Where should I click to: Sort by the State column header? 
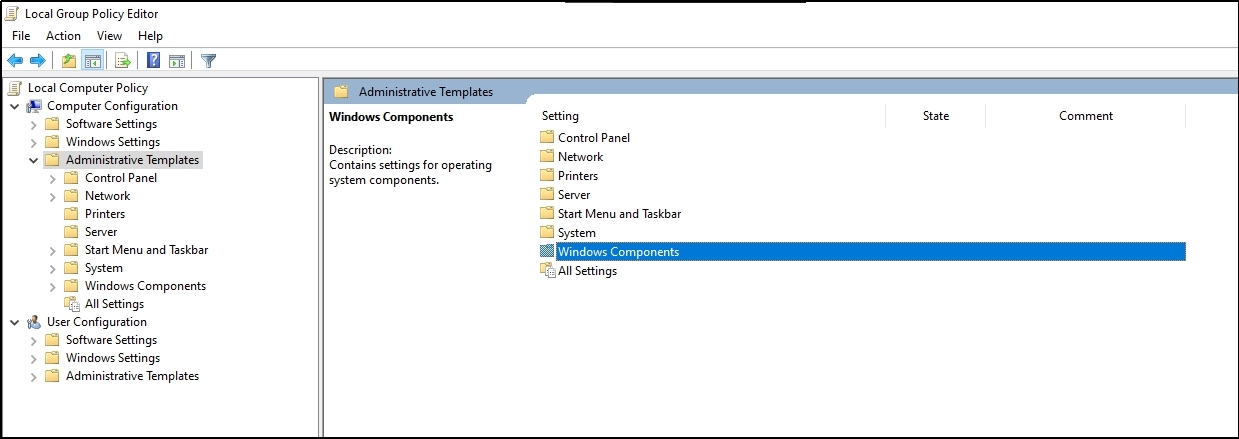pos(936,116)
